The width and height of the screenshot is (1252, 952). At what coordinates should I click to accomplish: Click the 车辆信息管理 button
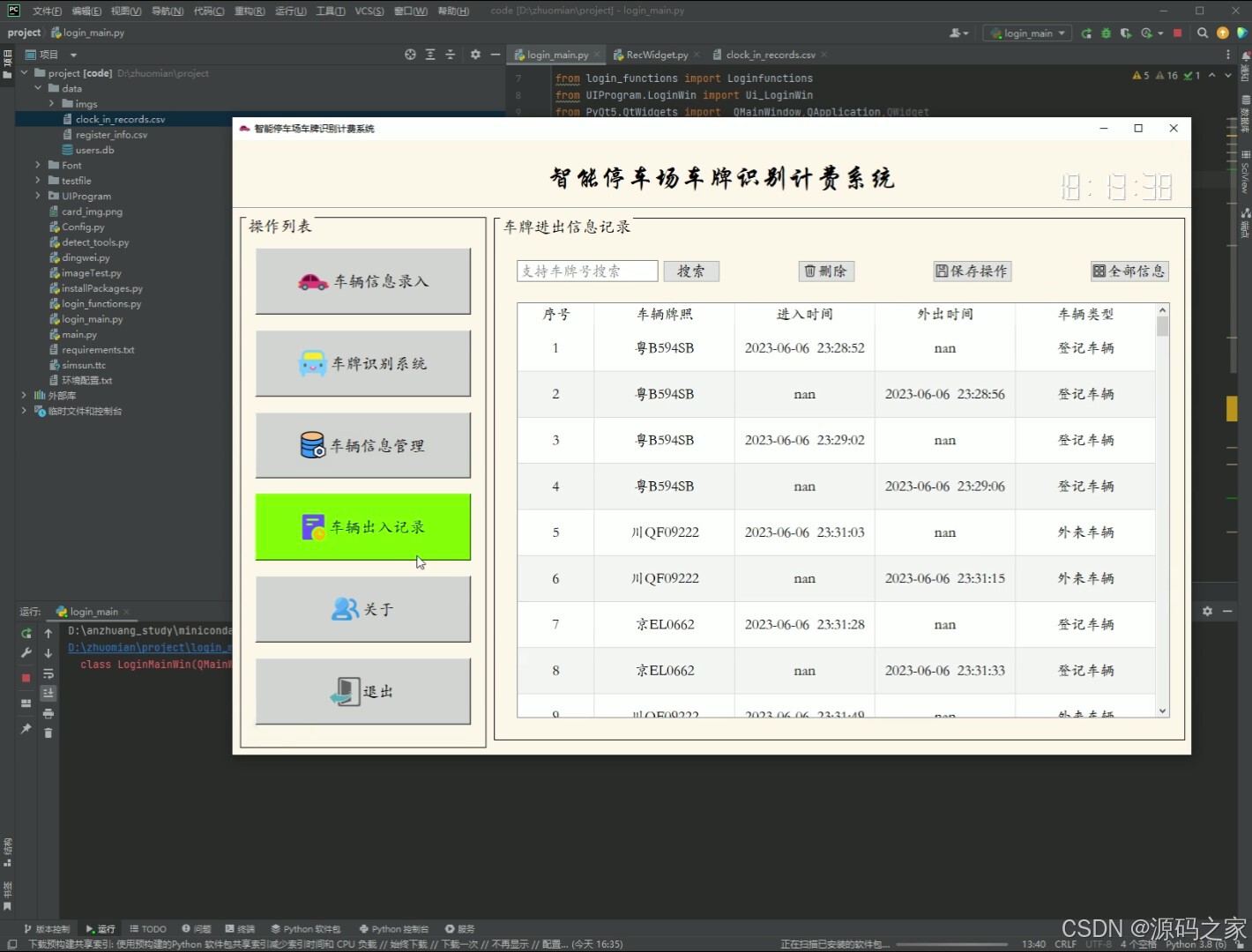pyautogui.click(x=363, y=445)
